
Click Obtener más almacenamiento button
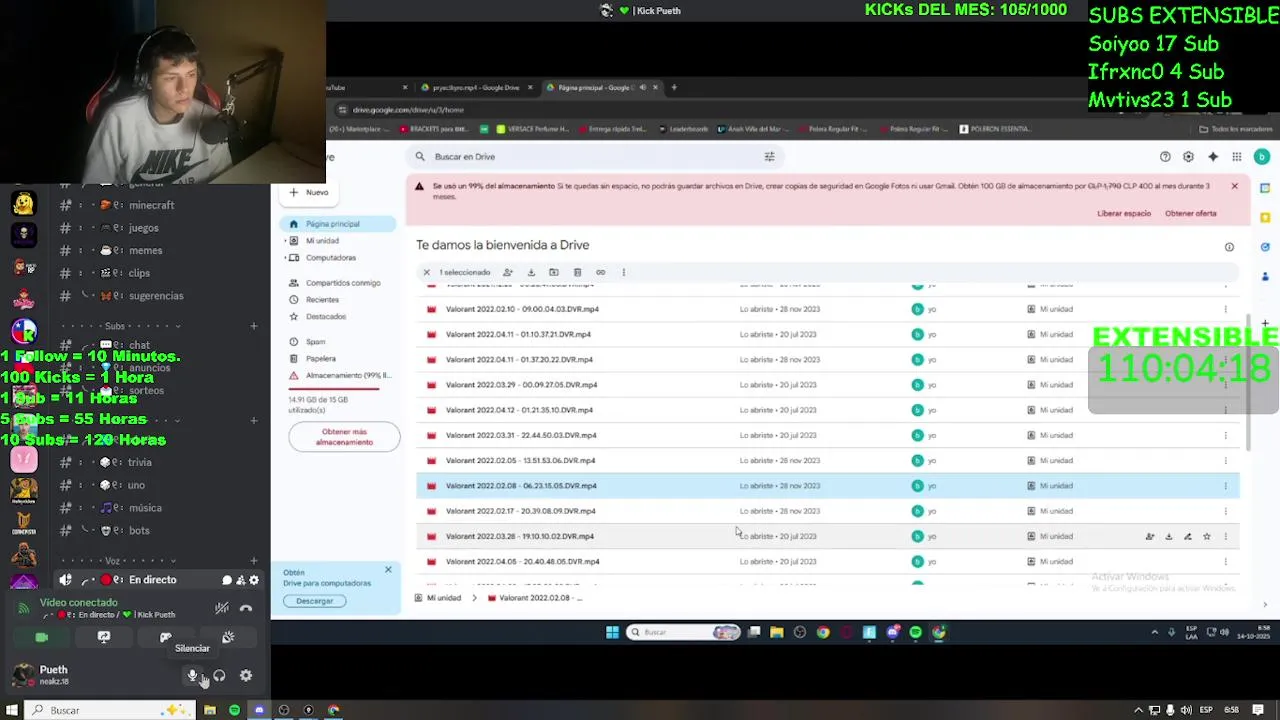(x=344, y=437)
